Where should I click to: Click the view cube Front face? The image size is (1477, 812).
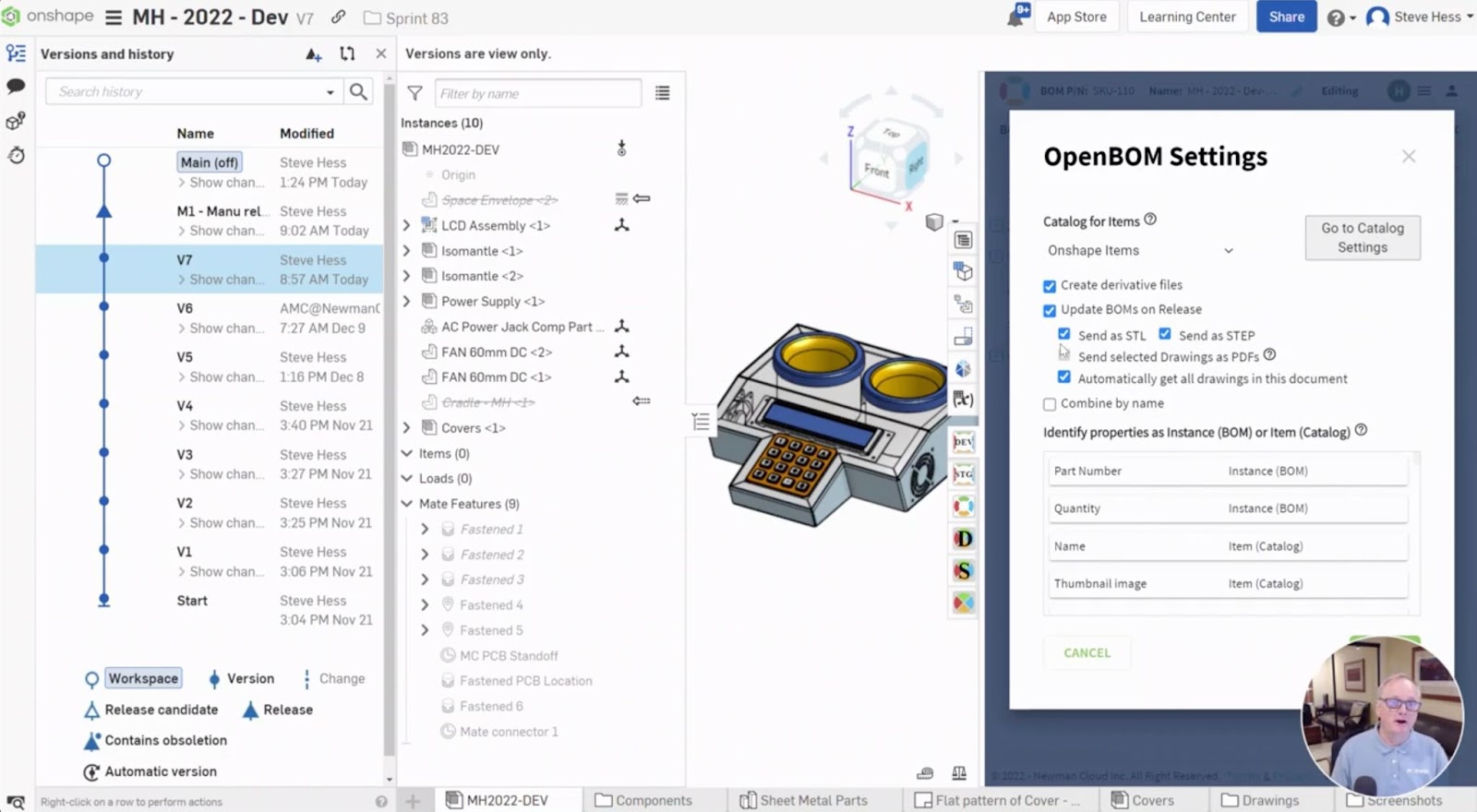pos(877,170)
